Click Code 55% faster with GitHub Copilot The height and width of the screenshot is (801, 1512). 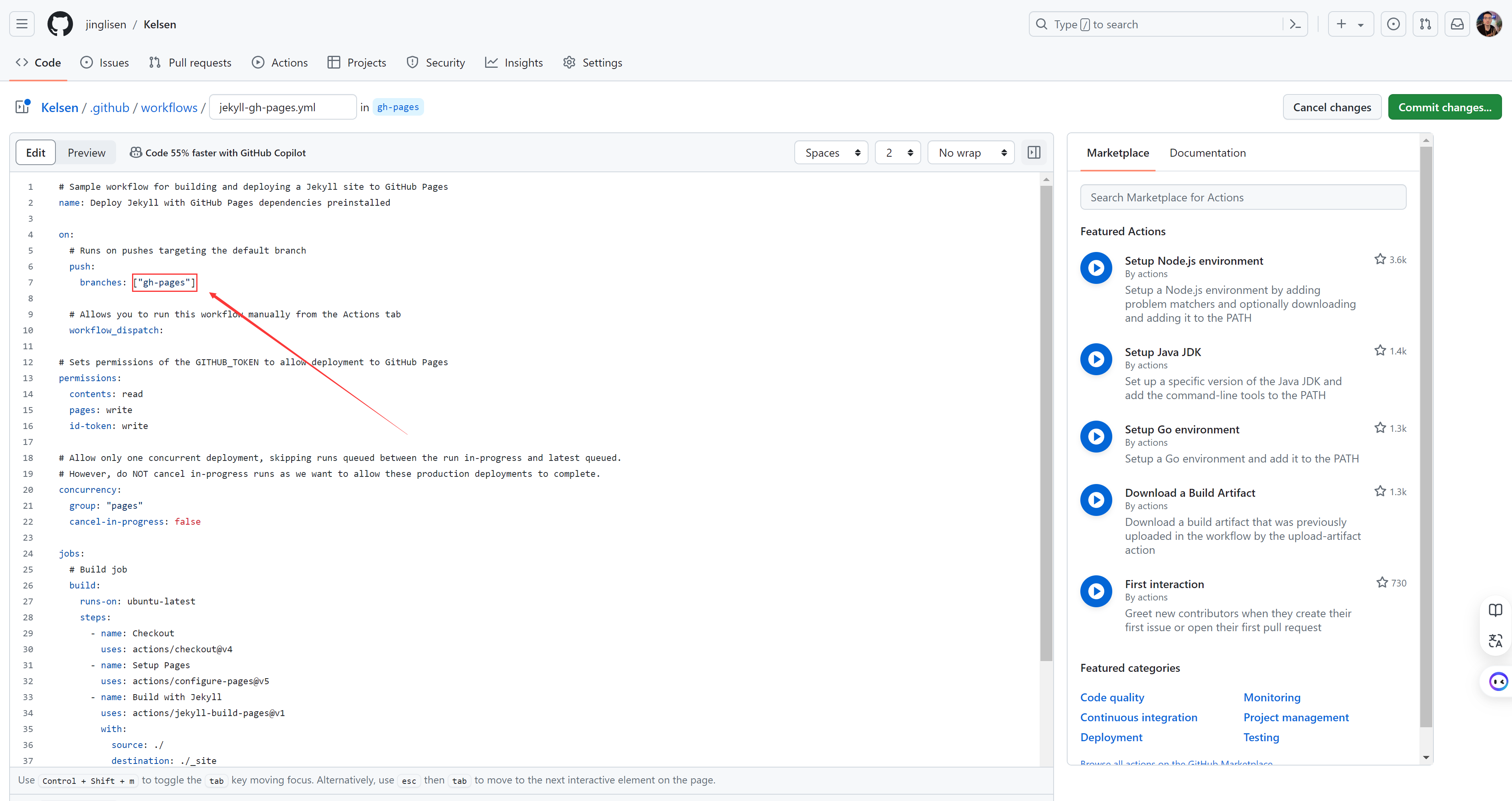225,153
